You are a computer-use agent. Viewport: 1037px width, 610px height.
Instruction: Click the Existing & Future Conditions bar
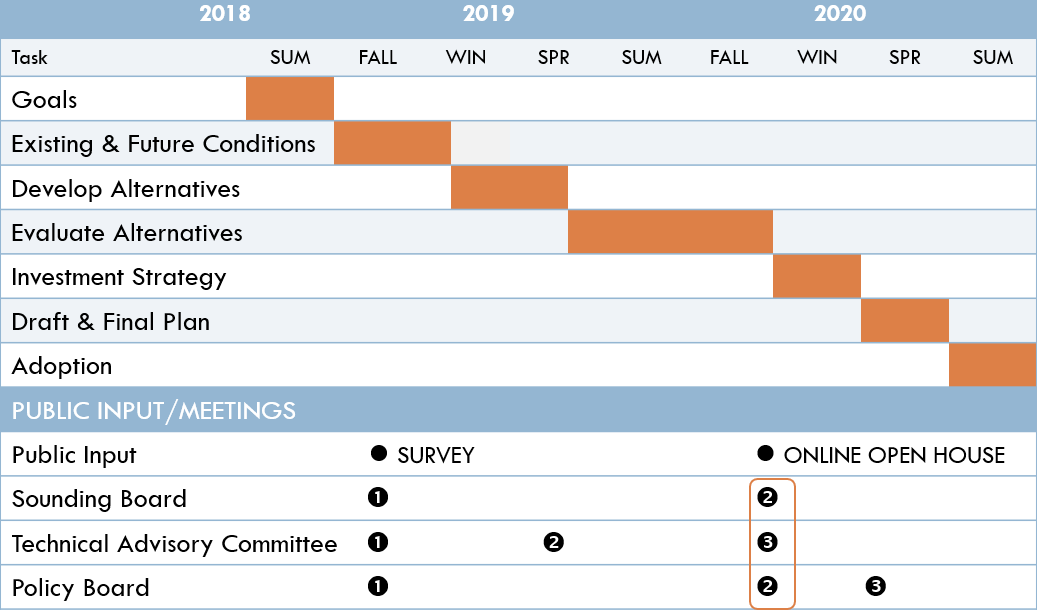(392, 144)
